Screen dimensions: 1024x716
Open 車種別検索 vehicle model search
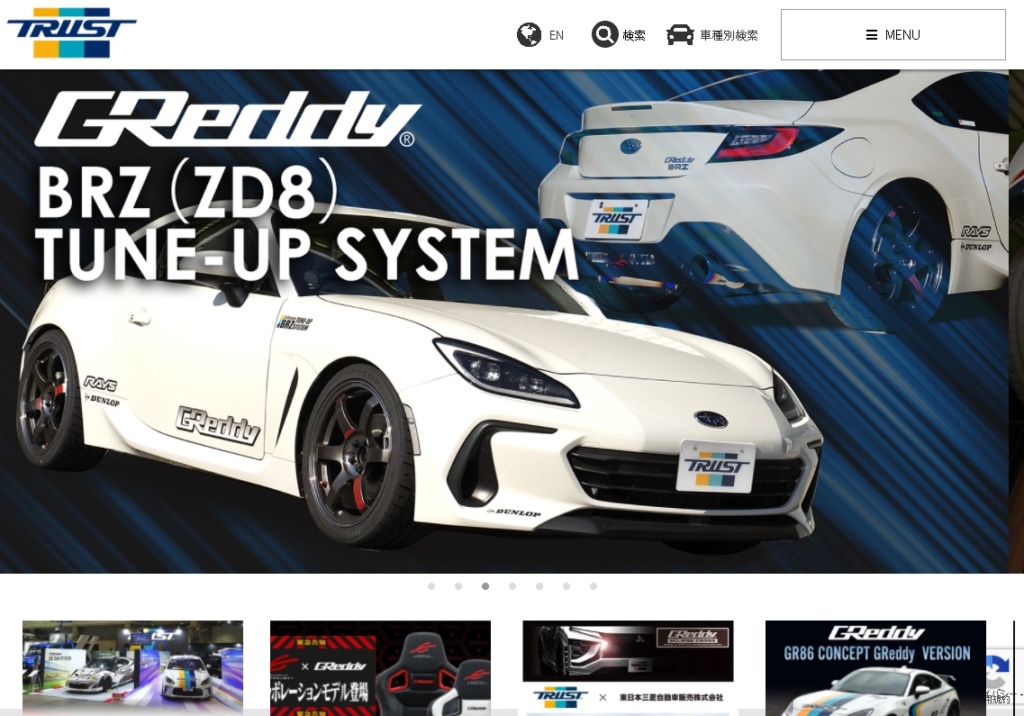(x=729, y=35)
